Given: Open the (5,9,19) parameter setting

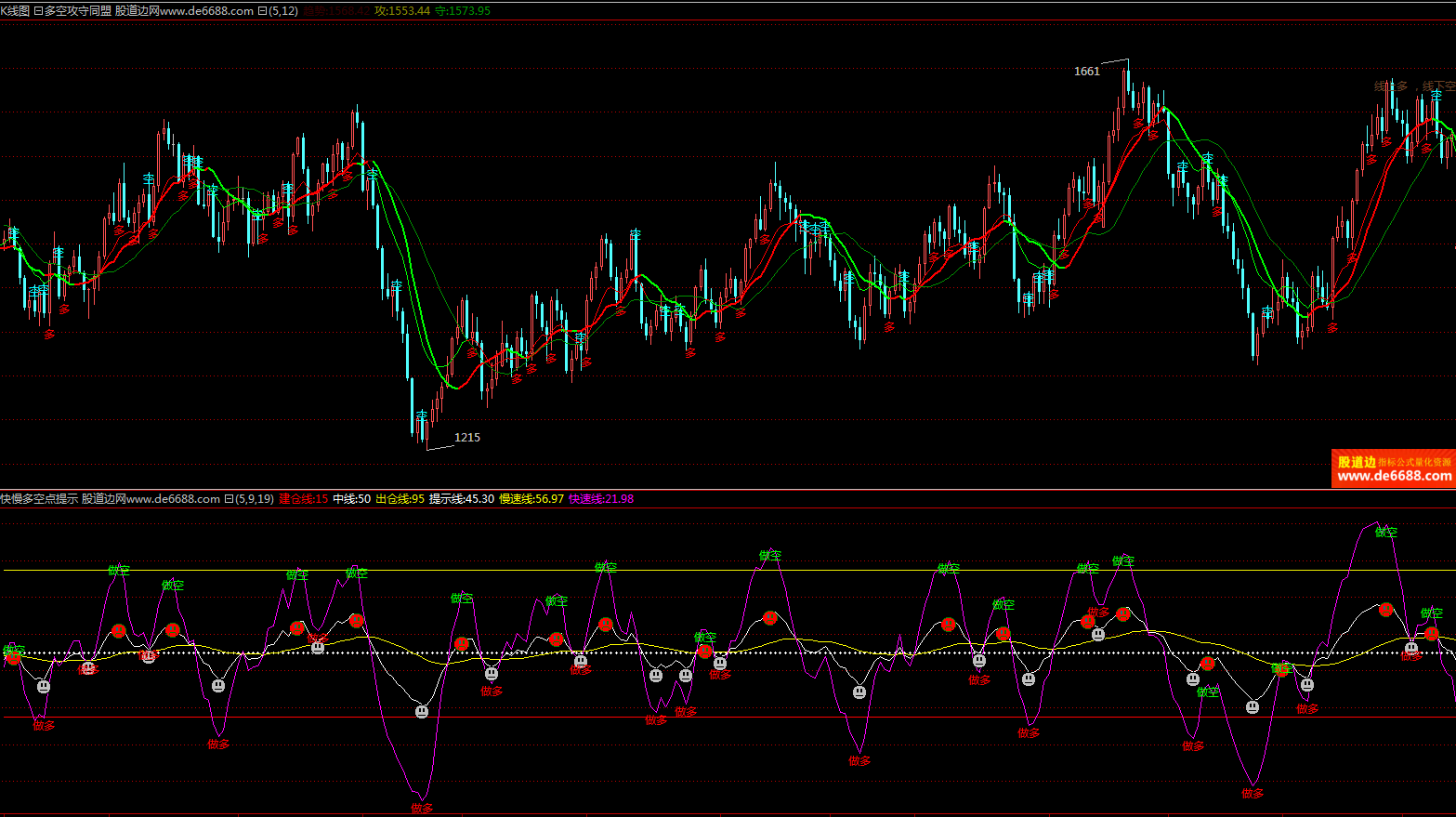Looking at the screenshot, I should (x=254, y=499).
